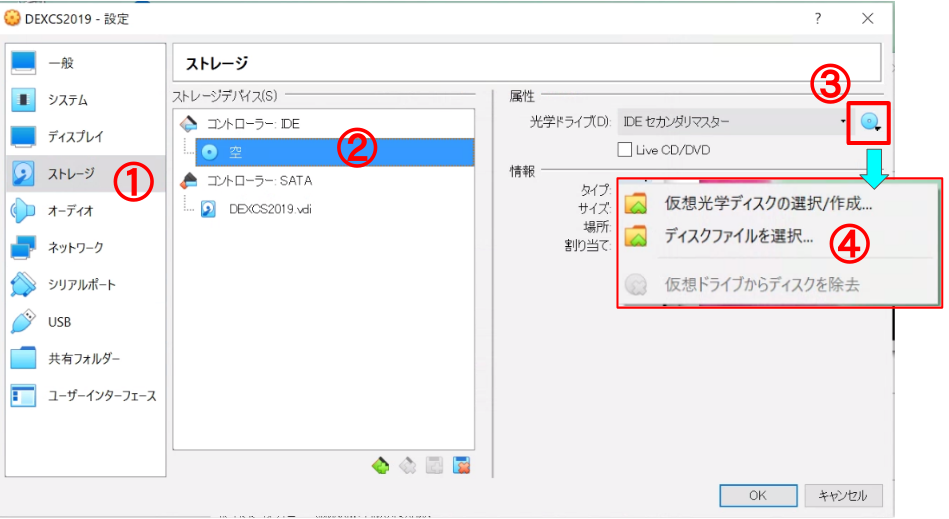The height and width of the screenshot is (519, 949).
Task: Click the ? help button in title bar
Action: pyautogui.click(x=818, y=18)
